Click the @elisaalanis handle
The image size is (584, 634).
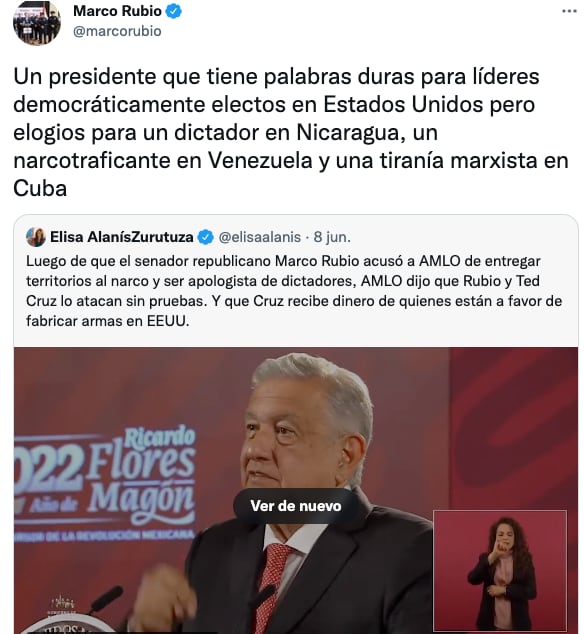(260, 237)
